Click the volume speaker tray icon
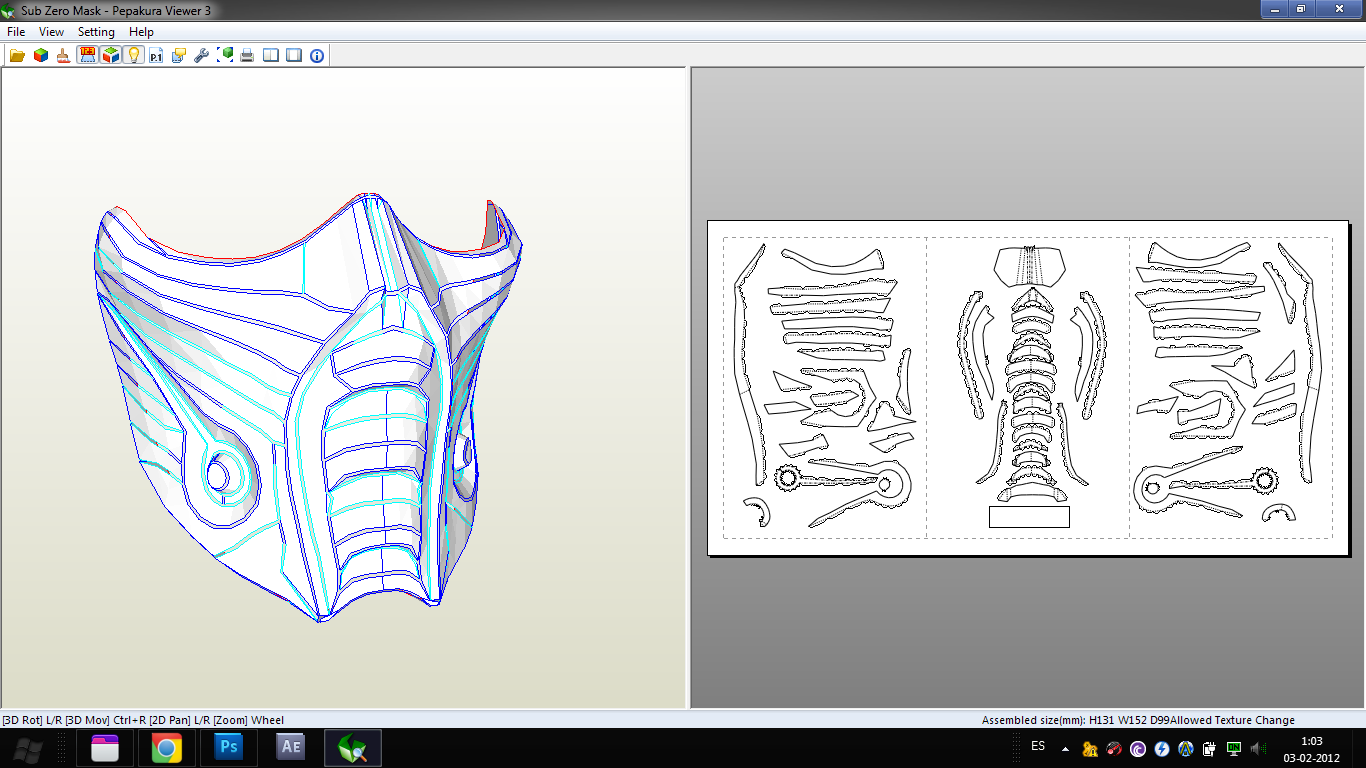The height and width of the screenshot is (768, 1366). point(1258,748)
